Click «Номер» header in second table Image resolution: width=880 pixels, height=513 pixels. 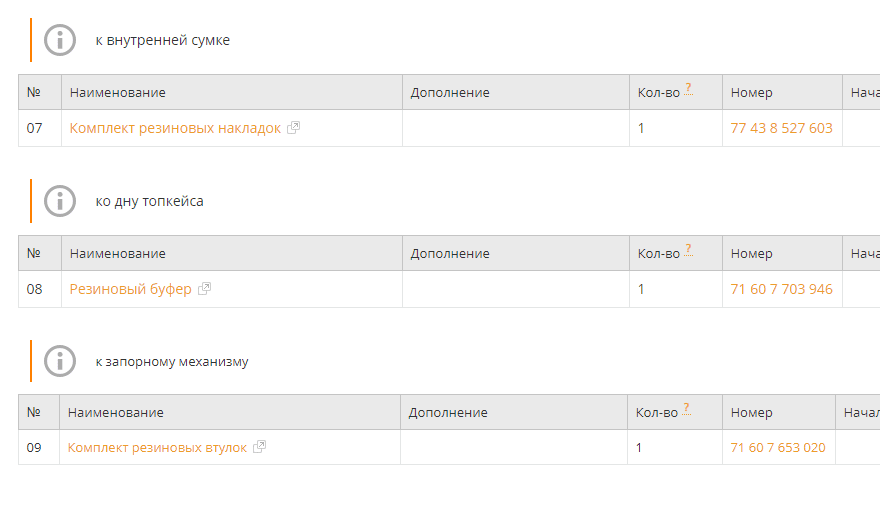(751, 253)
